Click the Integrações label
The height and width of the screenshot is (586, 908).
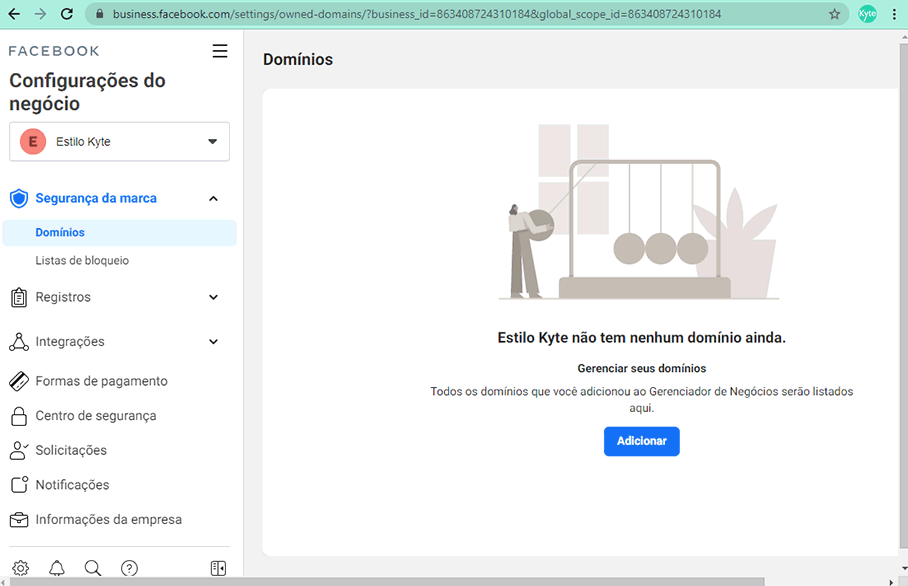[x=70, y=342]
